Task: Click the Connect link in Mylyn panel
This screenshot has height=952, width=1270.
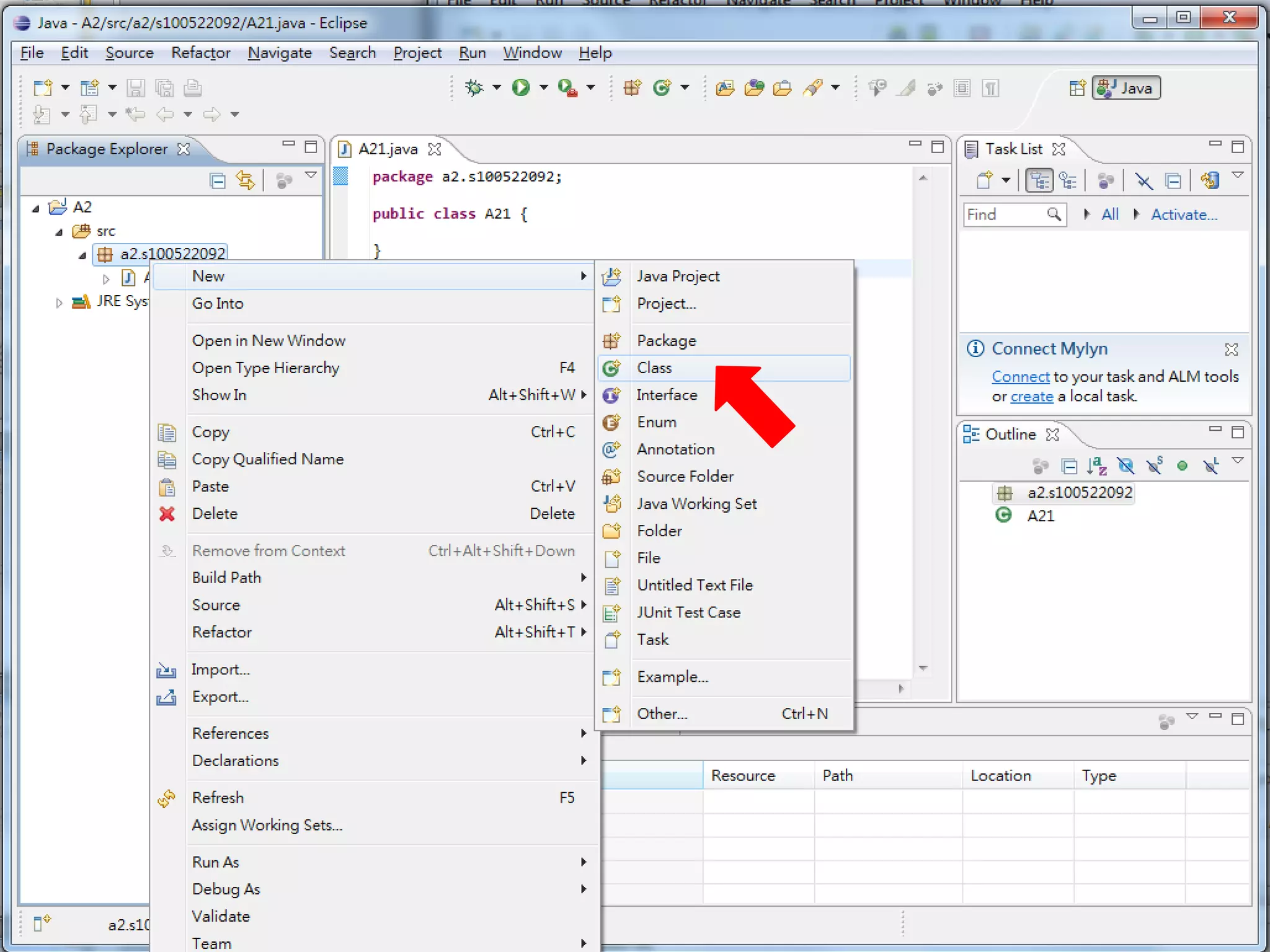Action: (x=1020, y=377)
